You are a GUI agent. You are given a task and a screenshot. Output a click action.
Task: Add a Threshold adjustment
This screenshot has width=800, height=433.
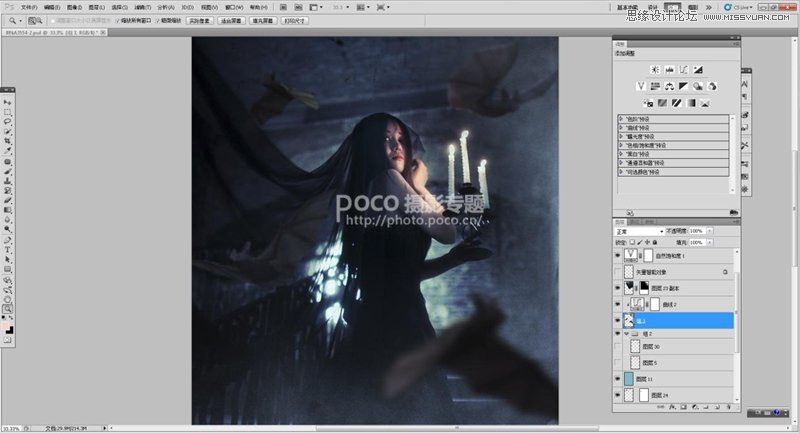pos(677,103)
